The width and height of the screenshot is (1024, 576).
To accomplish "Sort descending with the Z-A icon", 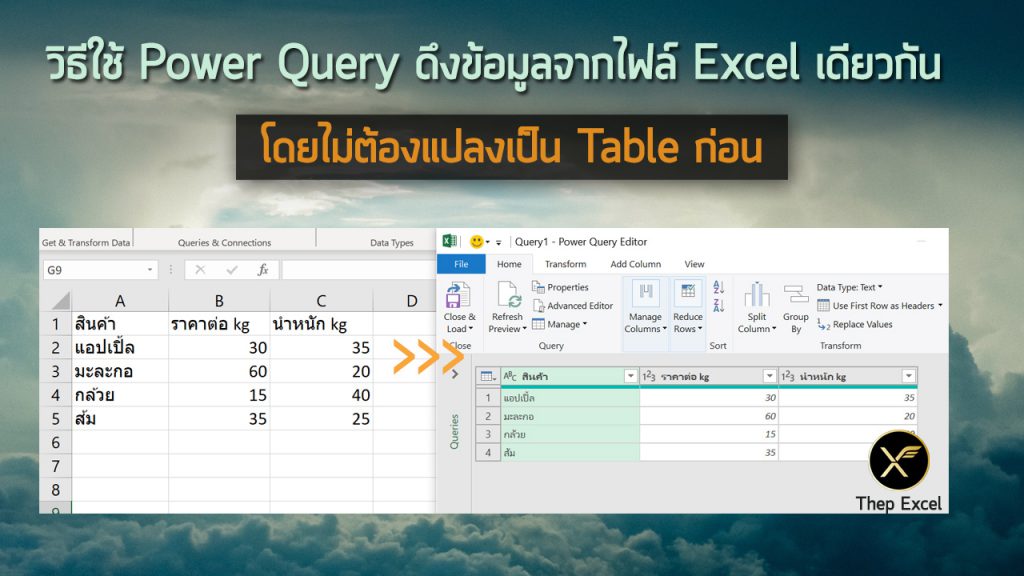I will pos(718,311).
